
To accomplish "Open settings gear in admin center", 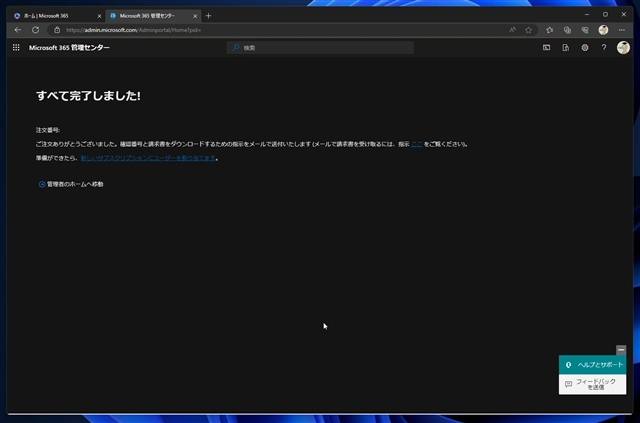I will pyautogui.click(x=584, y=48).
